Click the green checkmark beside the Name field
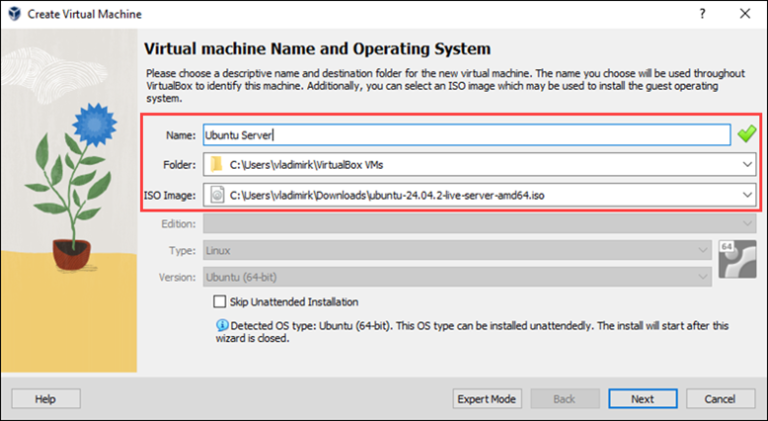The height and width of the screenshot is (421, 768). [746, 134]
